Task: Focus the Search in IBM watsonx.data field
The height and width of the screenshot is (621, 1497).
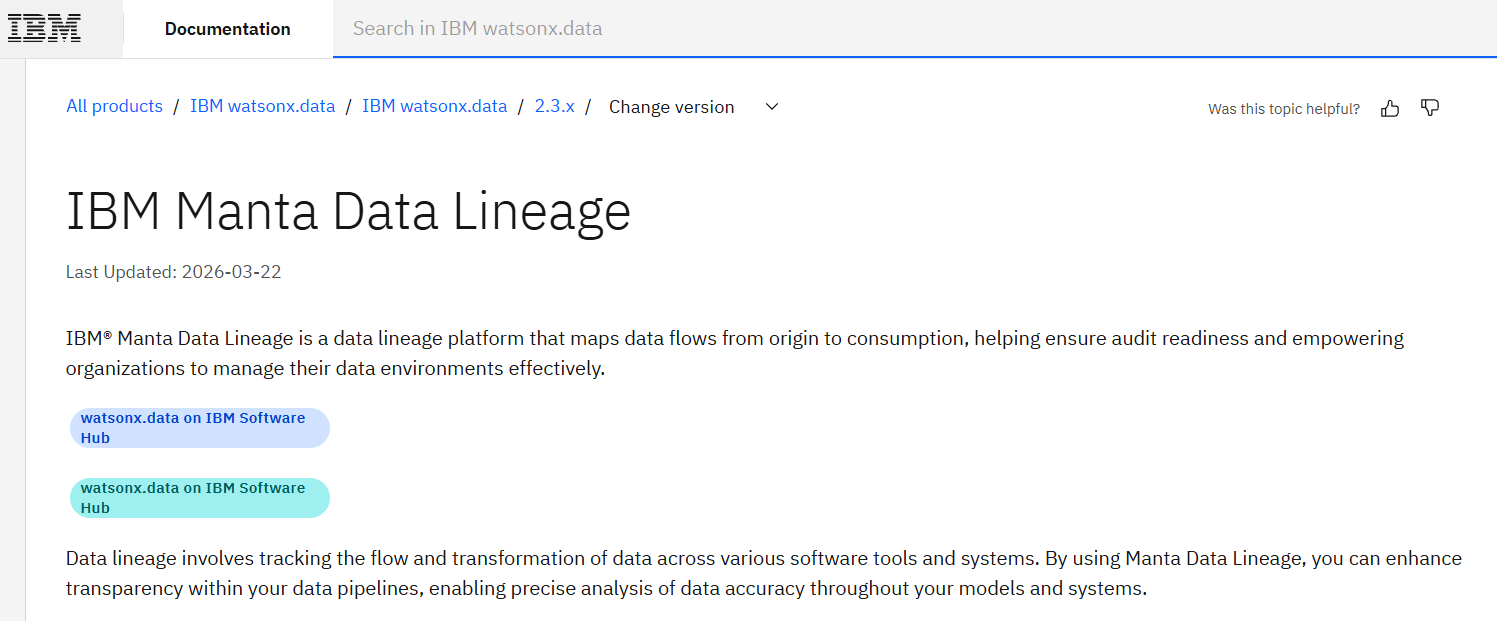Action: [914, 28]
